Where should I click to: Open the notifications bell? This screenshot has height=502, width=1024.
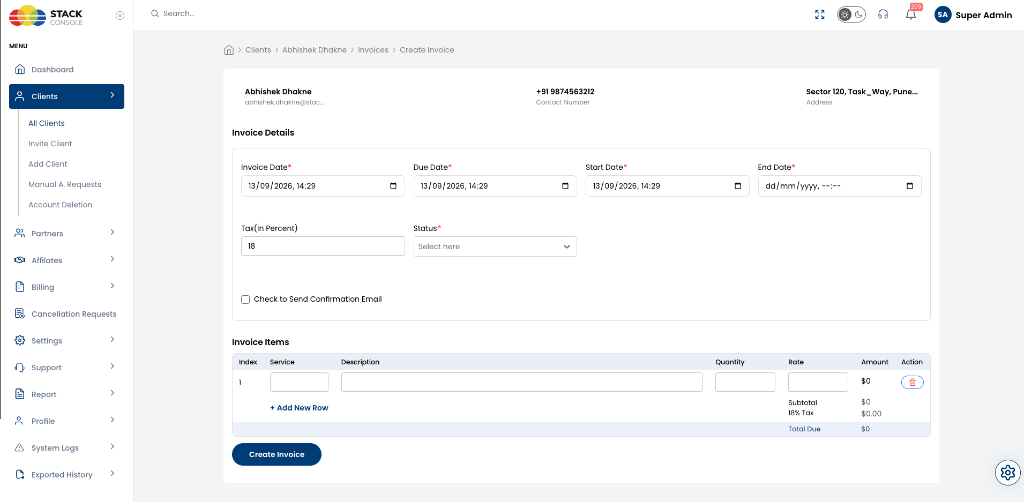click(x=911, y=14)
